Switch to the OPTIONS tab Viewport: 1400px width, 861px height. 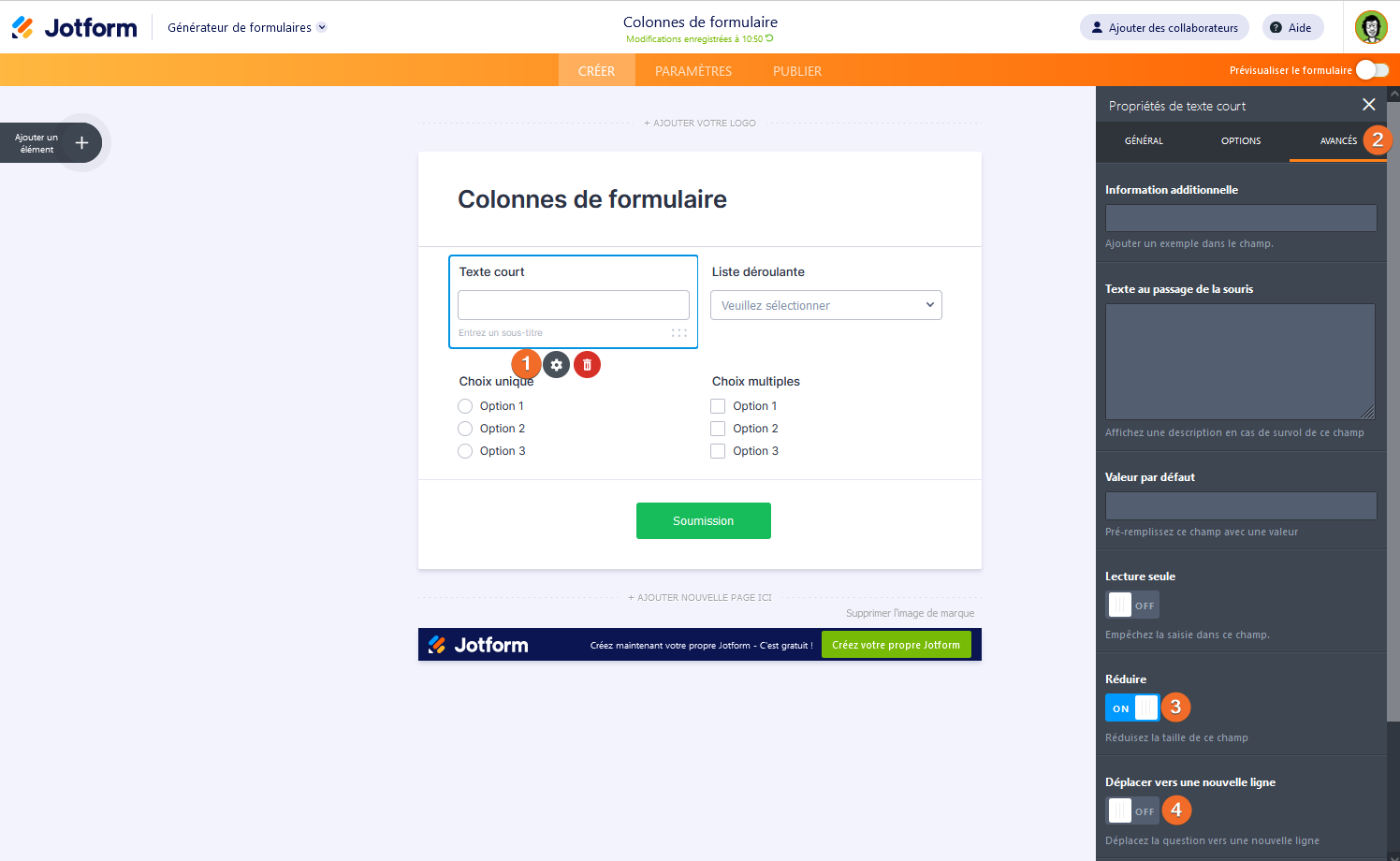pos(1241,141)
